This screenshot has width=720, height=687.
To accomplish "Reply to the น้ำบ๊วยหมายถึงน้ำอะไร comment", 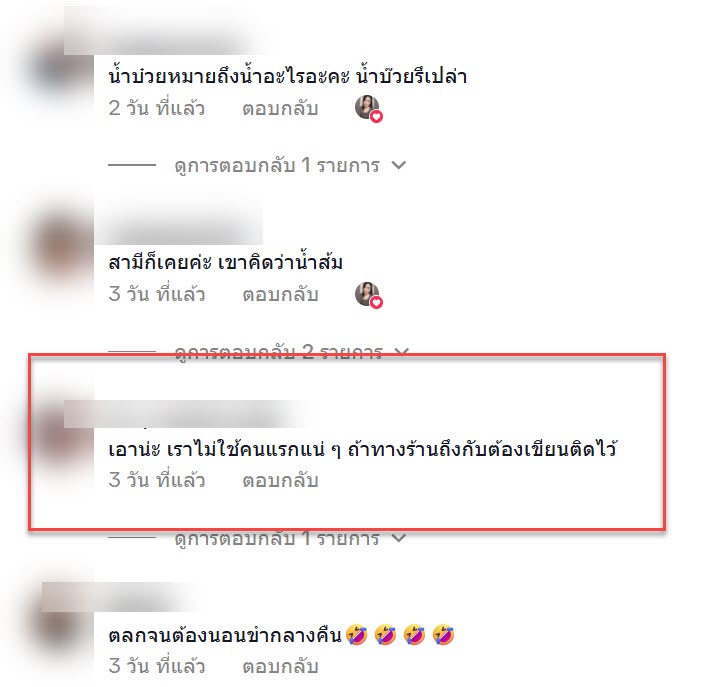I will point(280,109).
